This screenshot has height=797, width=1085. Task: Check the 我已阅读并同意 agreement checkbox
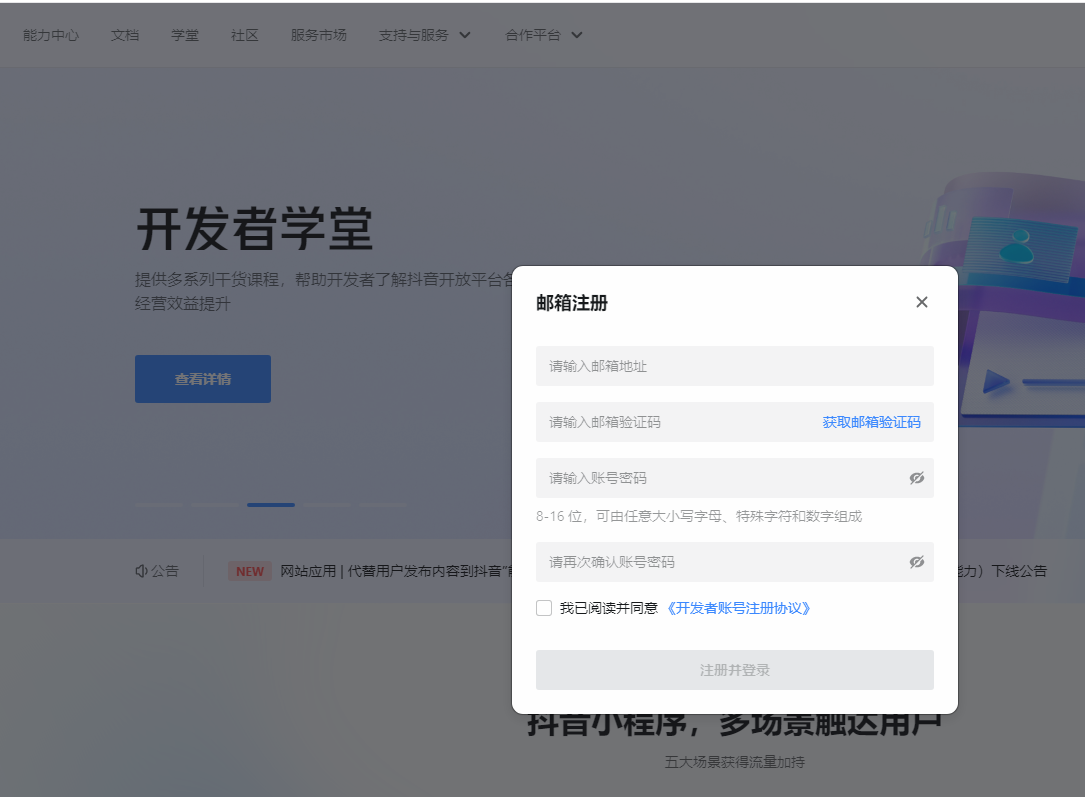[544, 608]
